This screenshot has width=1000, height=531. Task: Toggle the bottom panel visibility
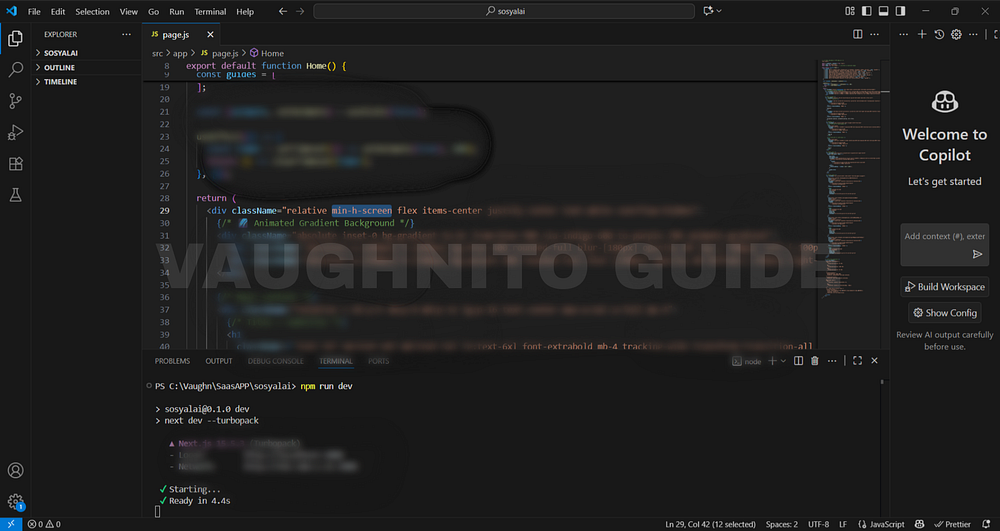click(883, 11)
